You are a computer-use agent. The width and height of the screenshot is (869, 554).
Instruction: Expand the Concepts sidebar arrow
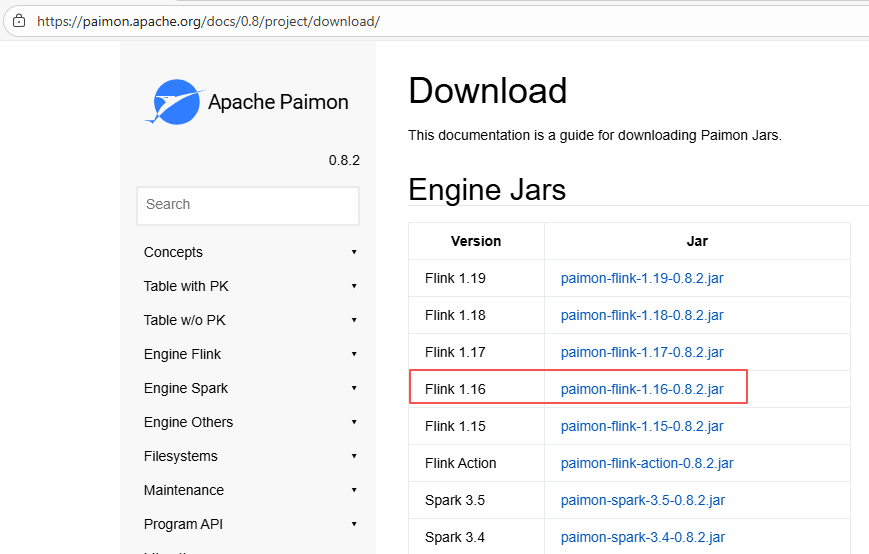[354, 253]
